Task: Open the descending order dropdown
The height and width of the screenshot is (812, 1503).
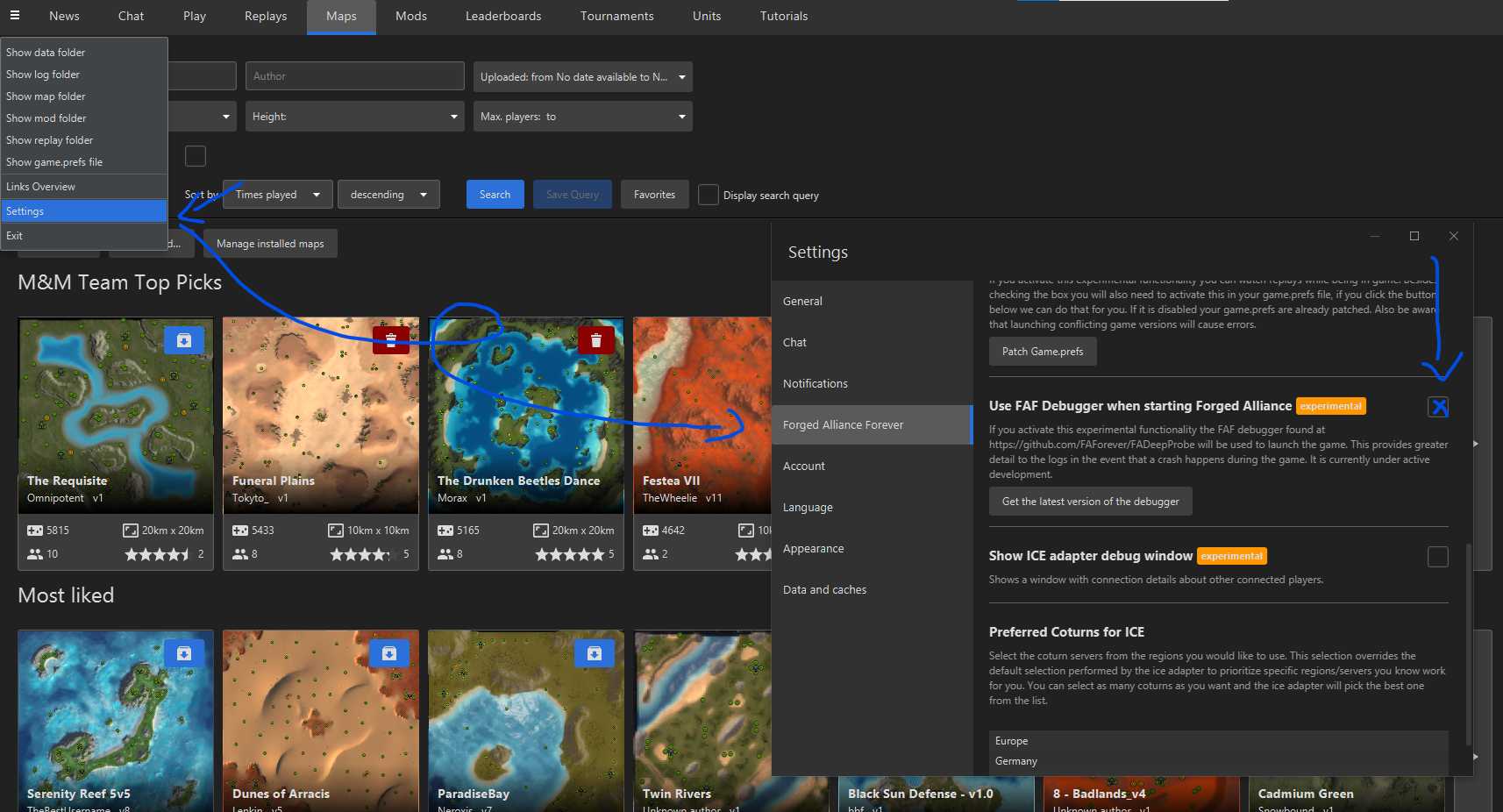Action: (x=388, y=195)
